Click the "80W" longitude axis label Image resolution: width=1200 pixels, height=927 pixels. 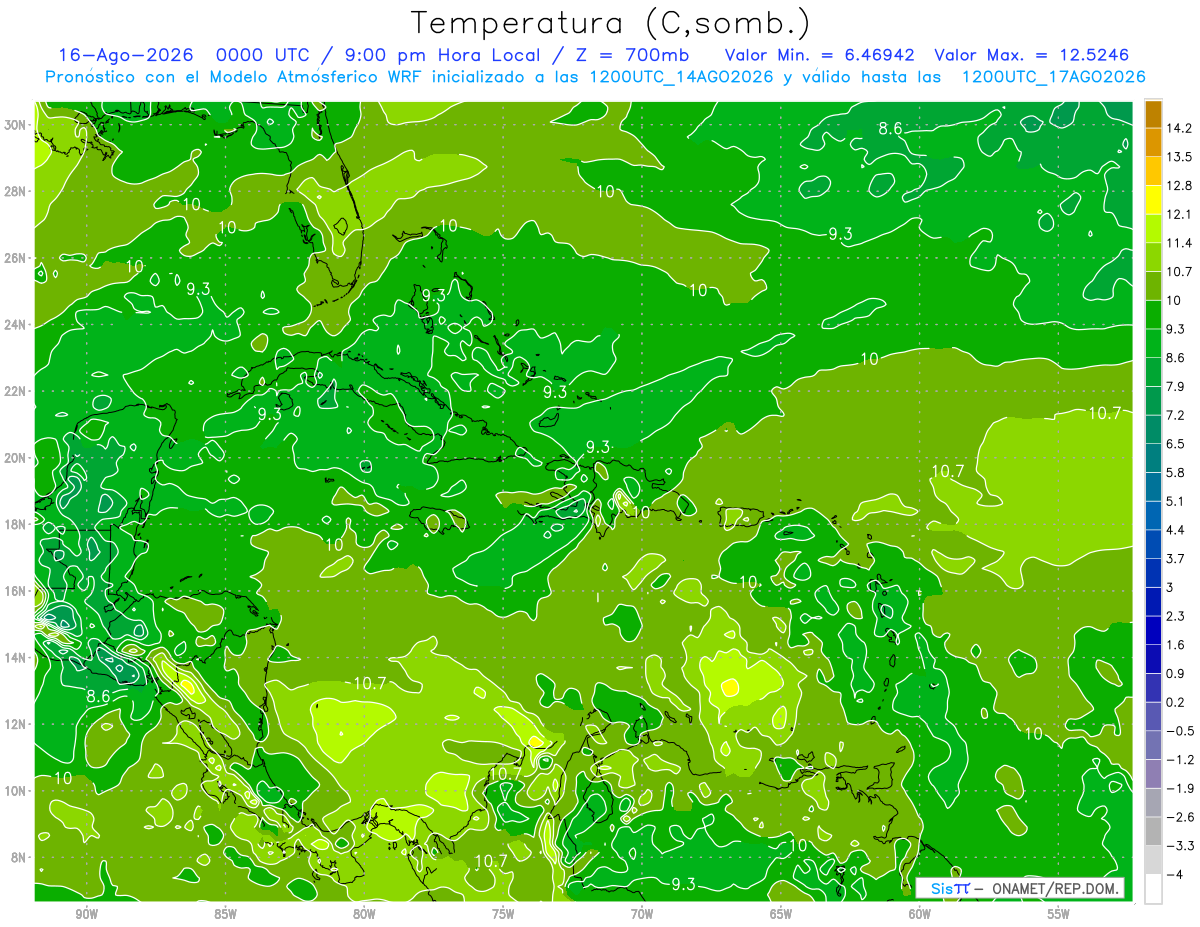[364, 914]
